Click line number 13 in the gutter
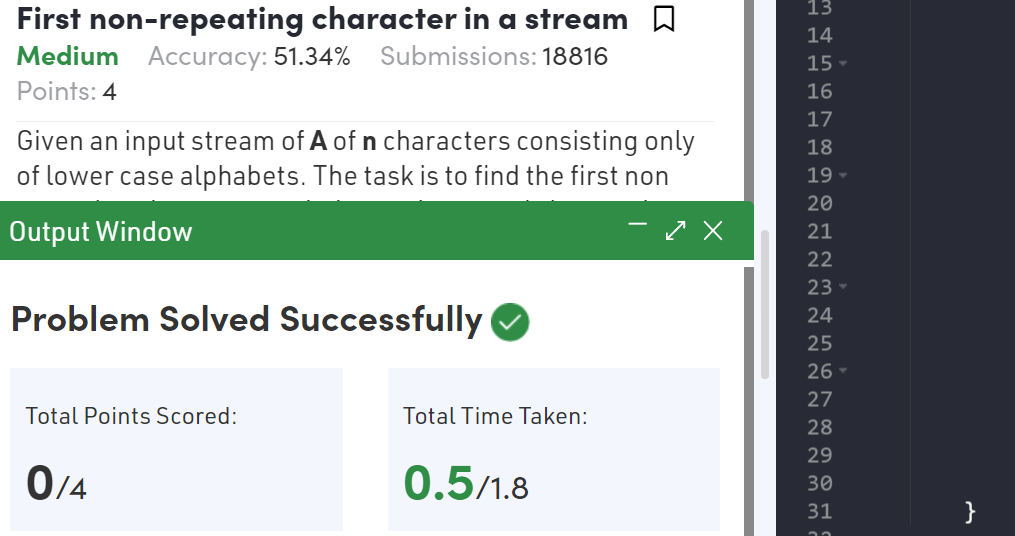Screen dimensions: 1015x536 pyautogui.click(x=820, y=8)
